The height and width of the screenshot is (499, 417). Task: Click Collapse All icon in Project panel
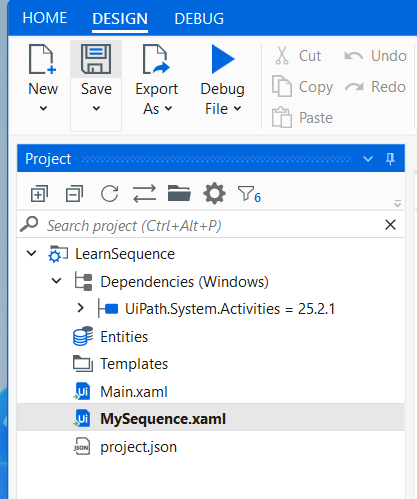(x=74, y=194)
